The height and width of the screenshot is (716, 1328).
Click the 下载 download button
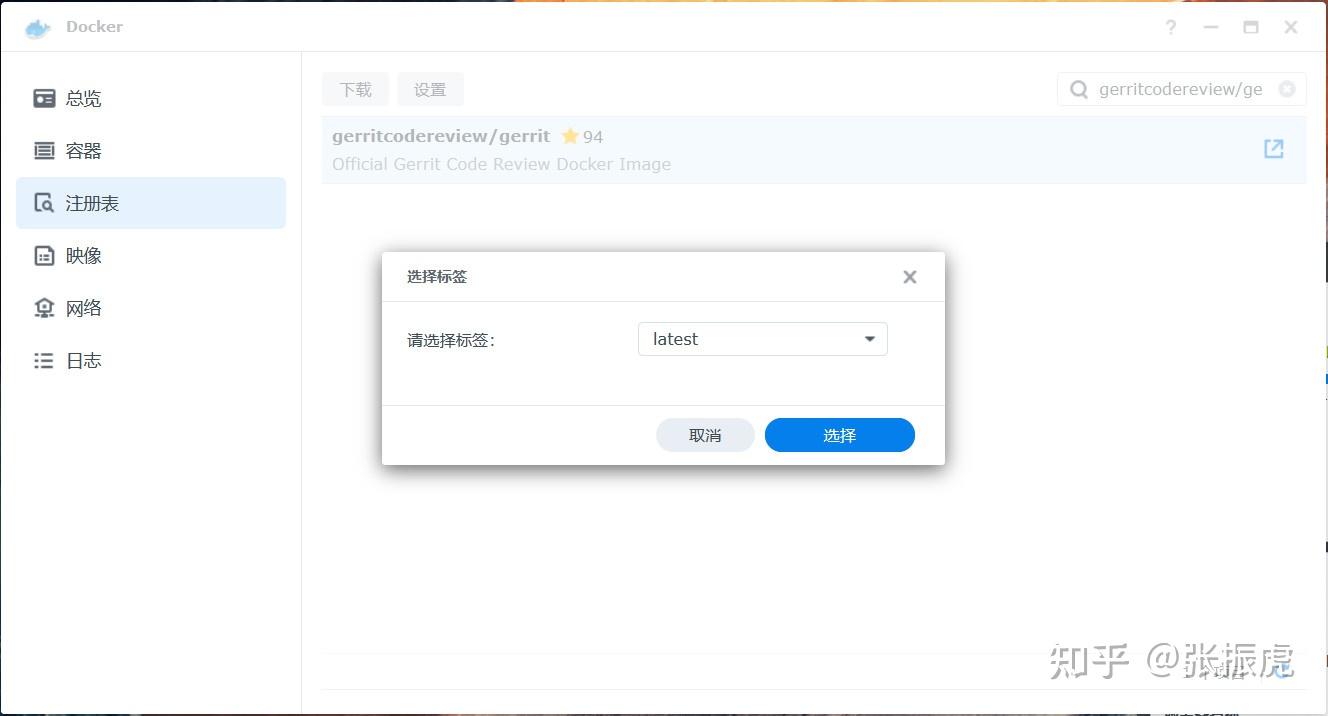[x=355, y=89]
